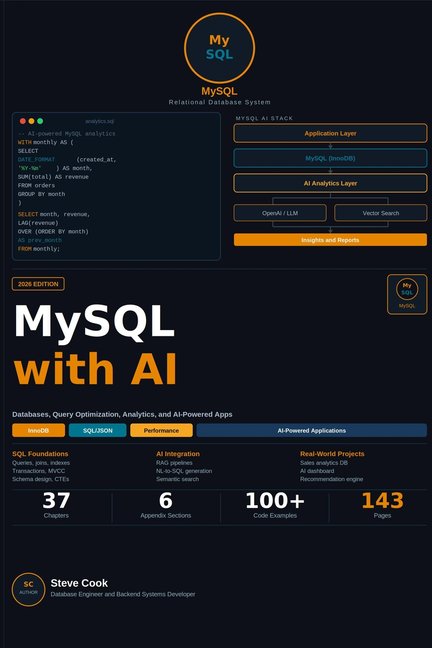Click the 'FROM orders' code line
This screenshot has width=432, height=648.
(x=36, y=185)
